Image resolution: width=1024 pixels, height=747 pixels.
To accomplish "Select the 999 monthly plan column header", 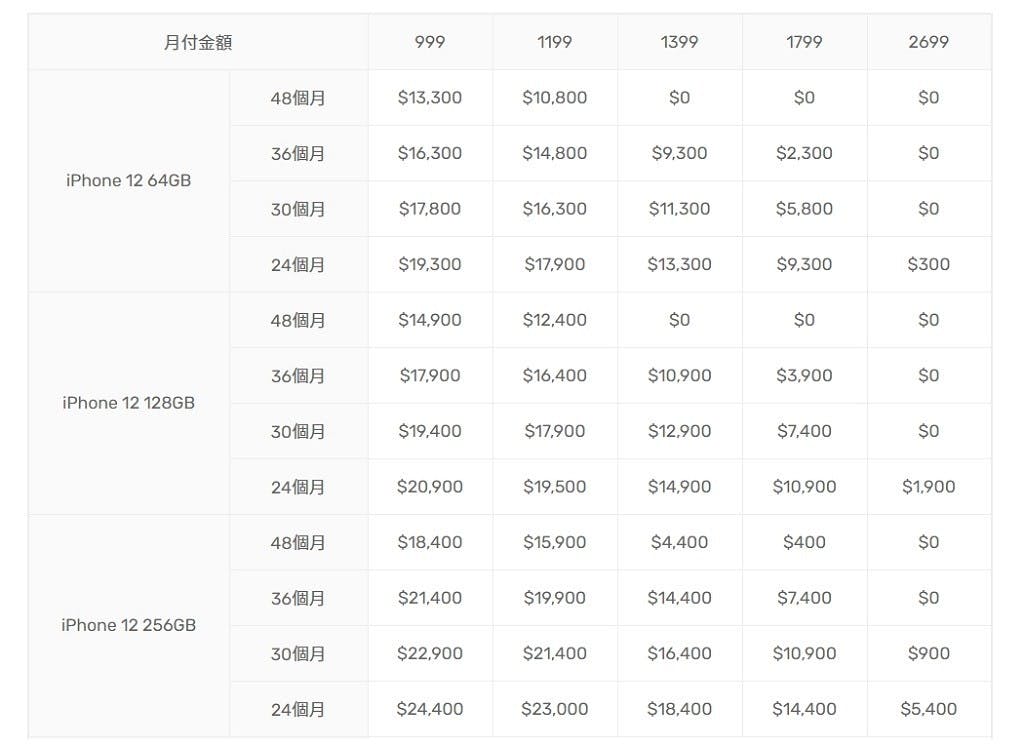I will (430, 42).
